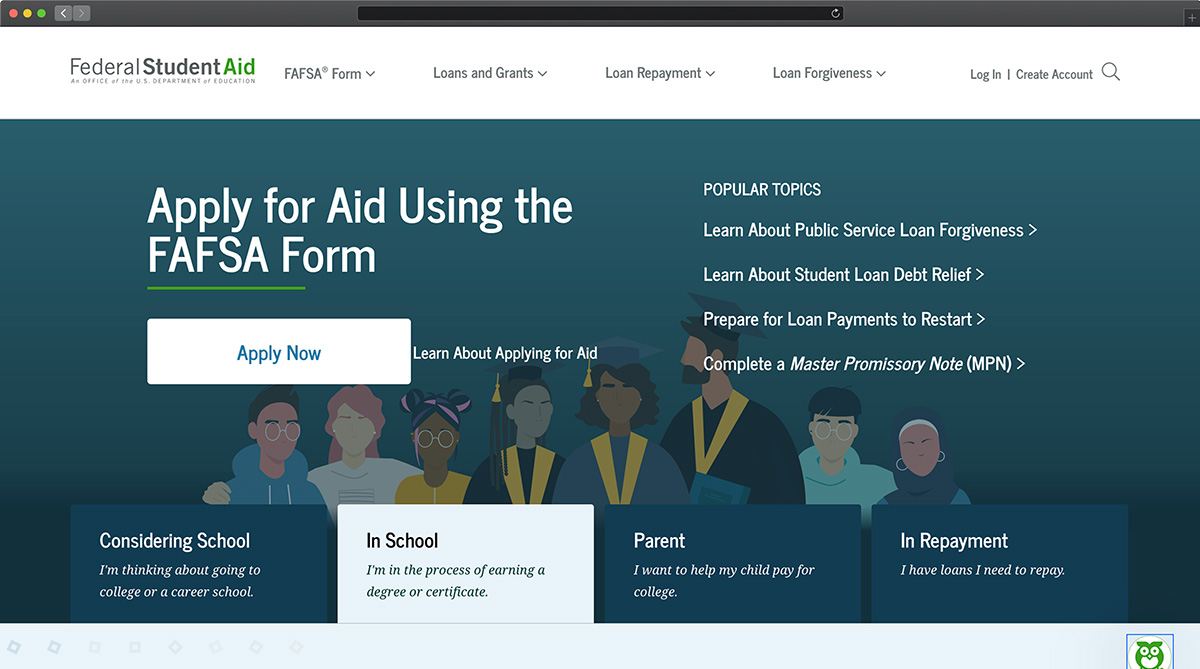Click the search magnifying glass icon
The height and width of the screenshot is (669, 1200).
[x=1110, y=72]
